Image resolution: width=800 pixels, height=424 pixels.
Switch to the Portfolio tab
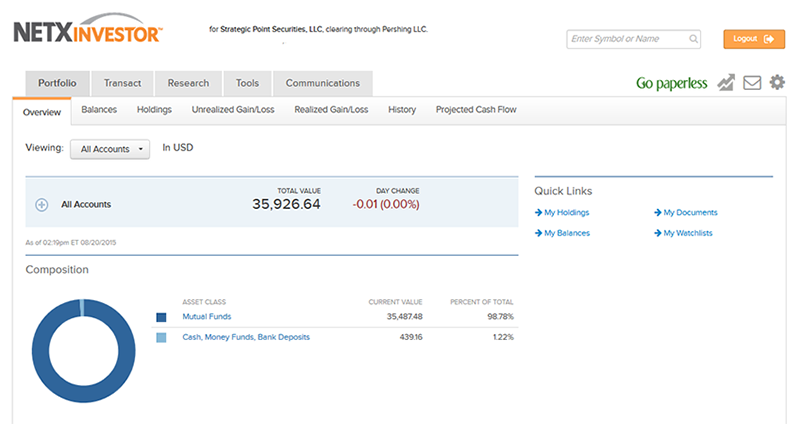57,83
